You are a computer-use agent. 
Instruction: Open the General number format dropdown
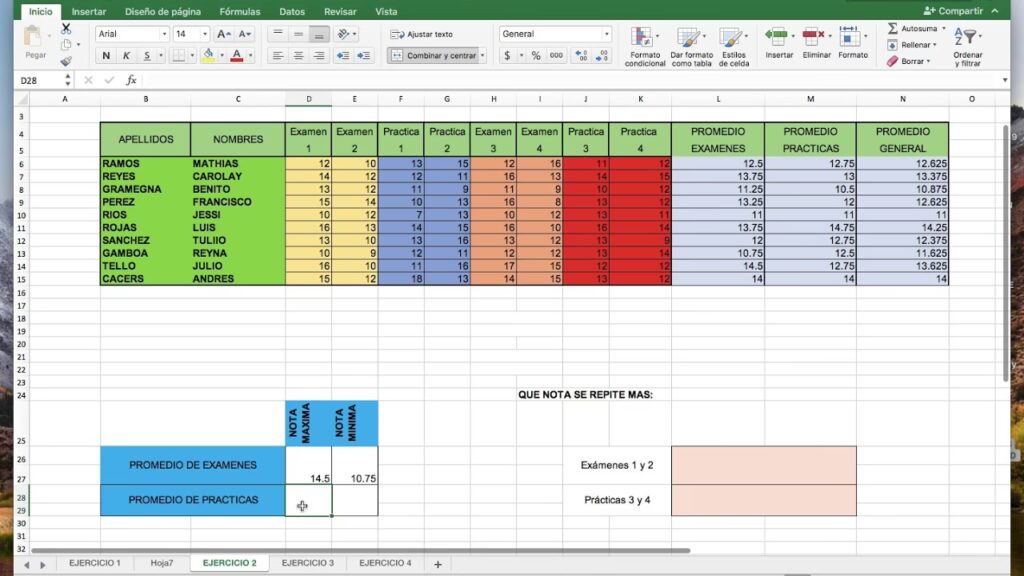tap(555, 34)
